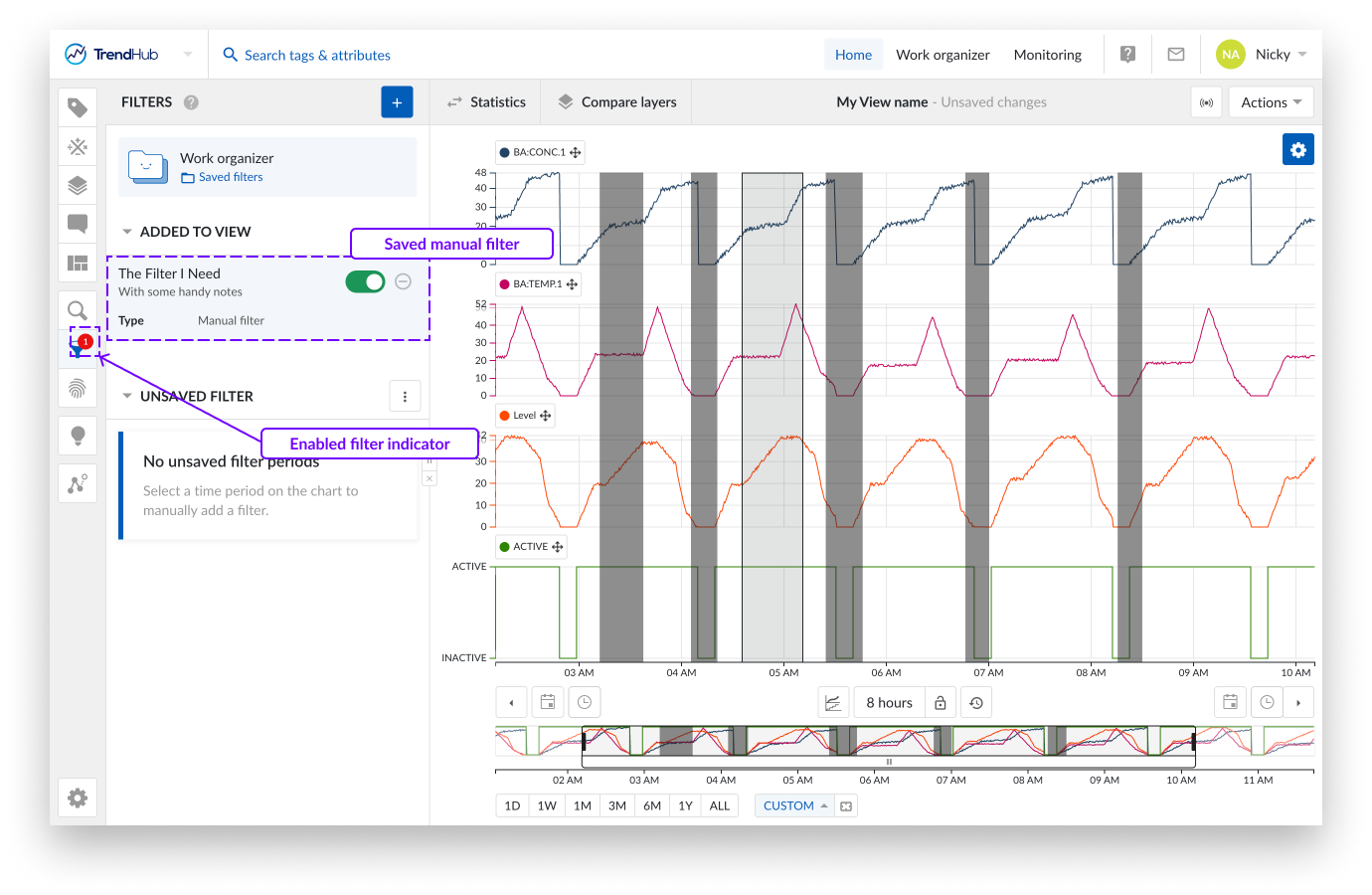Click the BA:TEMP.1 pink color dot

(x=505, y=284)
